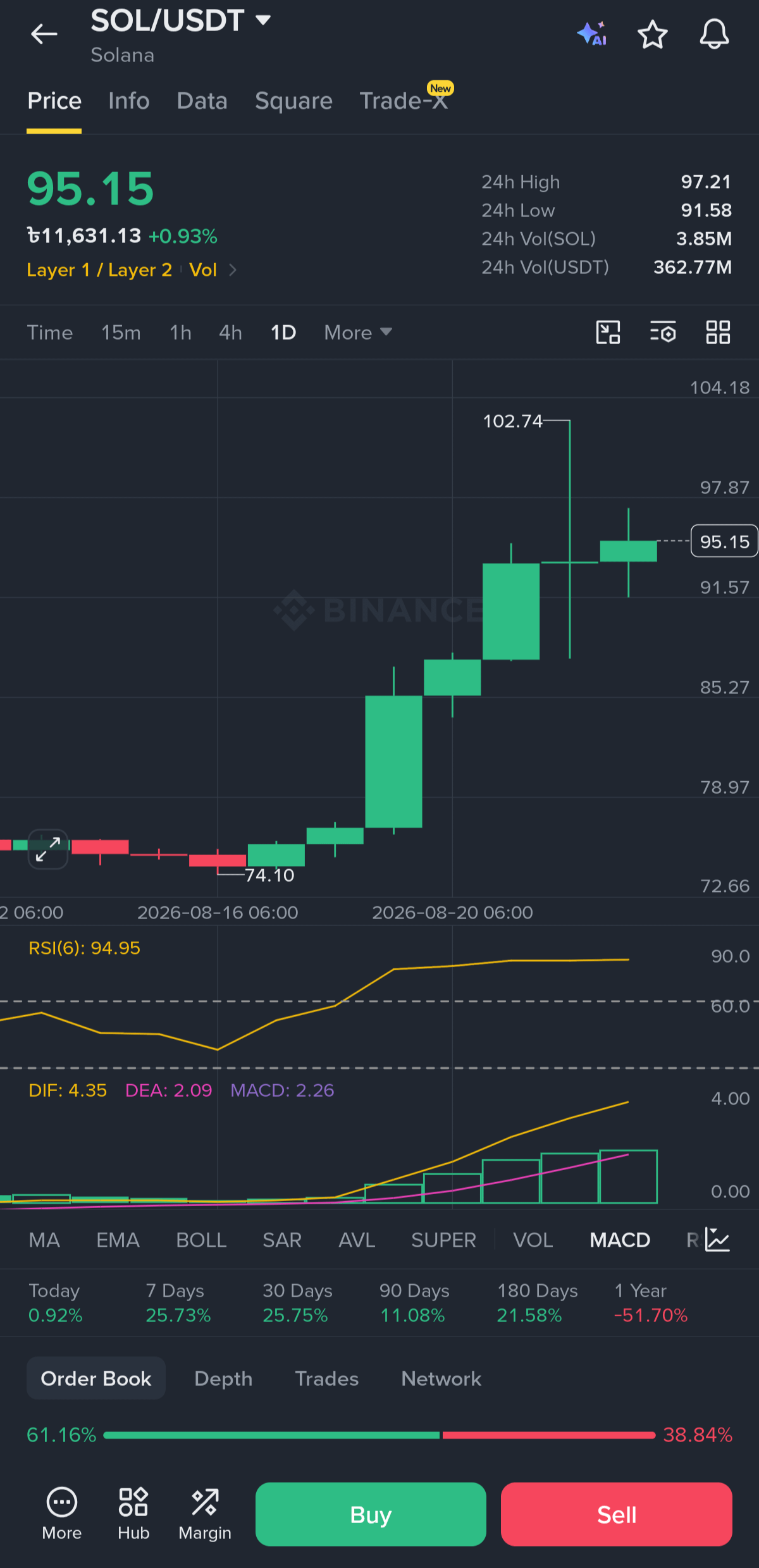Open the More timeframes dropdown

point(358,332)
